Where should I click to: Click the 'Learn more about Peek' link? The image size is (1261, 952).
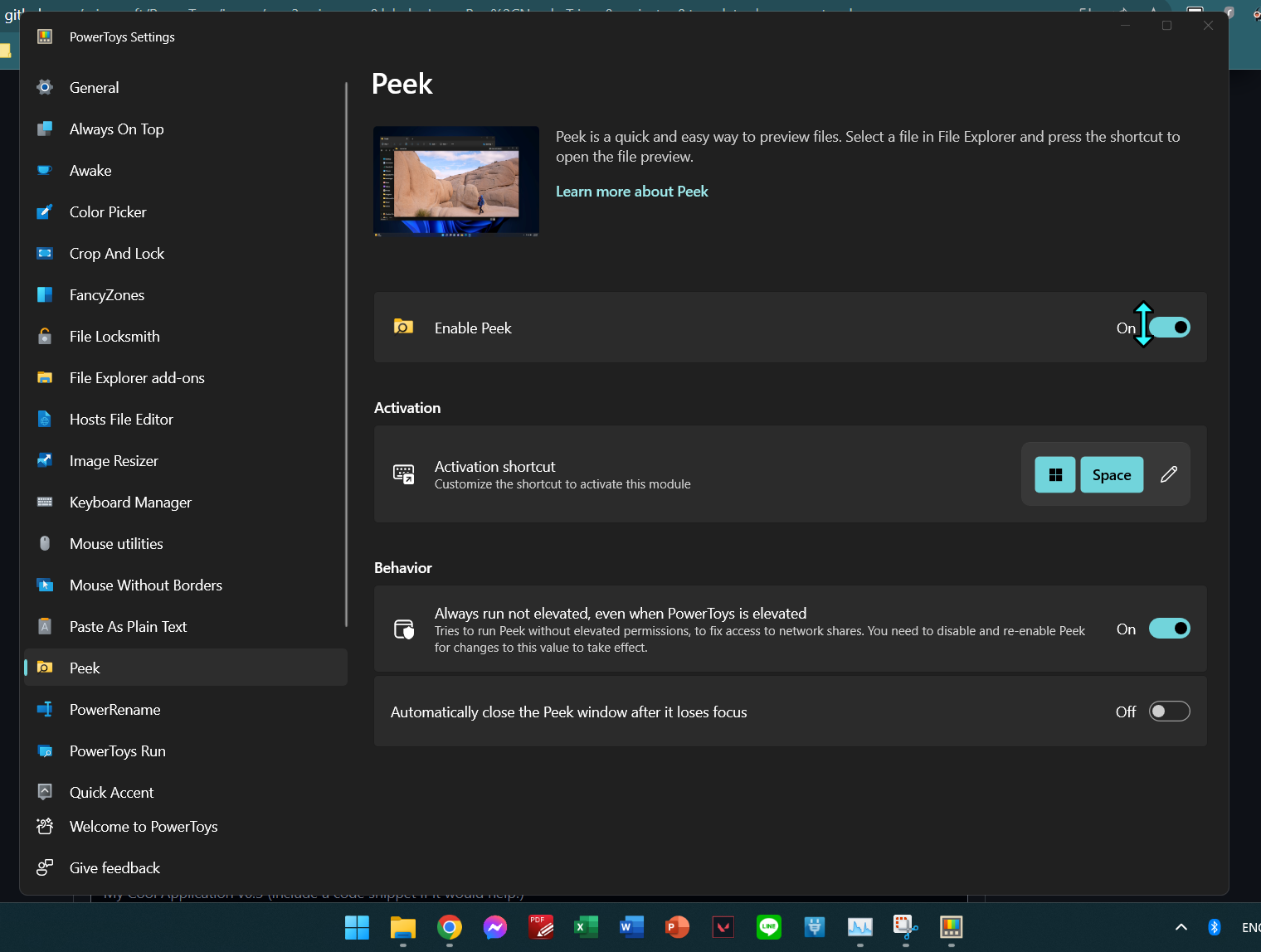(632, 191)
